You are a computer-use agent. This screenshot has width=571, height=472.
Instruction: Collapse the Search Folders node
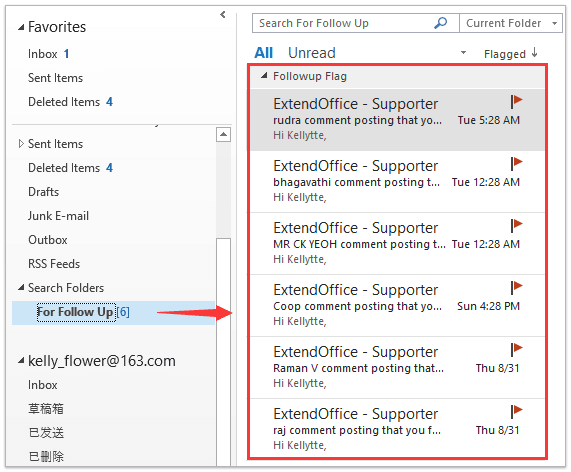tap(21, 288)
